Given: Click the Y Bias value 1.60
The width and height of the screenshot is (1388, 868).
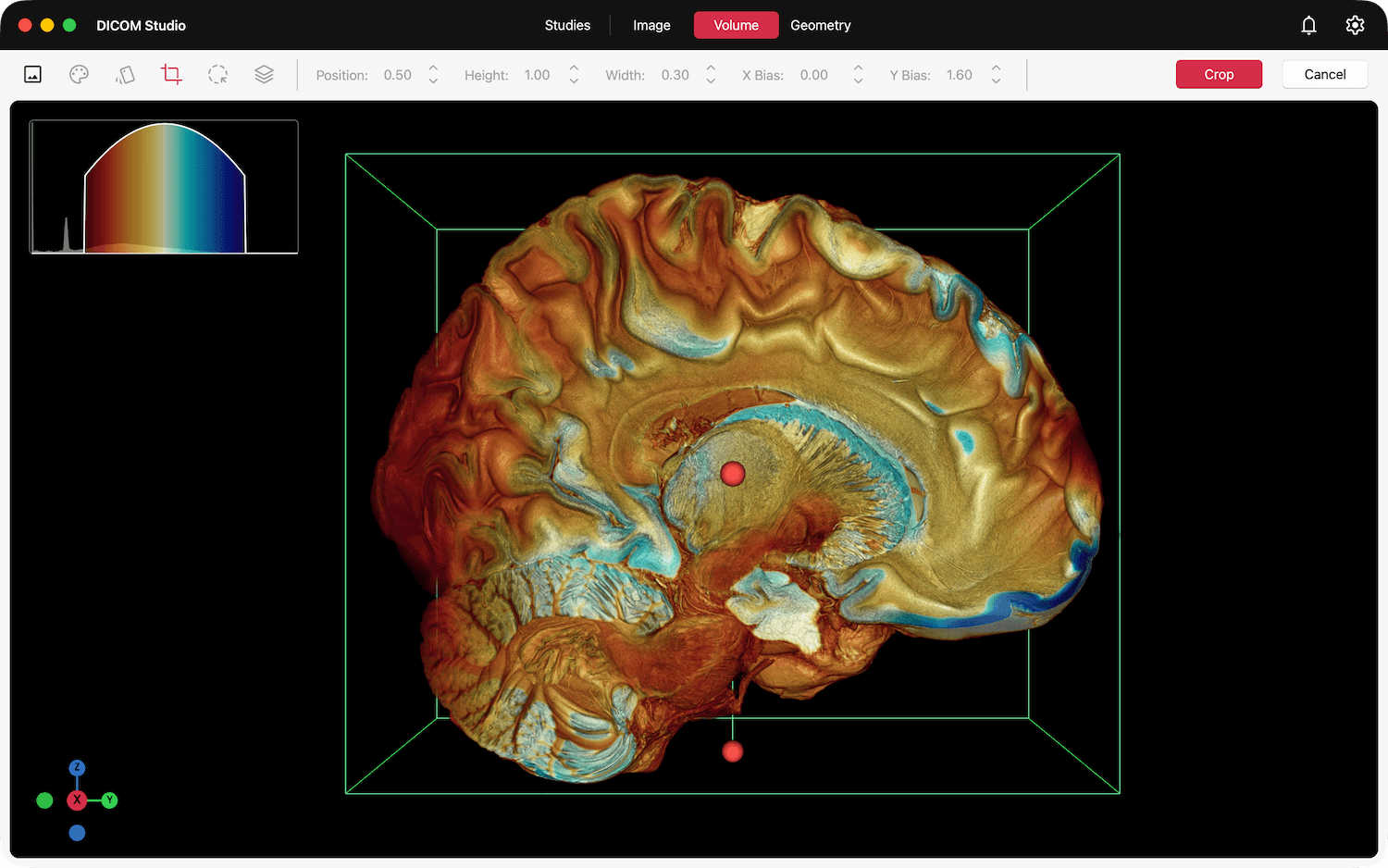Looking at the screenshot, I should [x=960, y=75].
